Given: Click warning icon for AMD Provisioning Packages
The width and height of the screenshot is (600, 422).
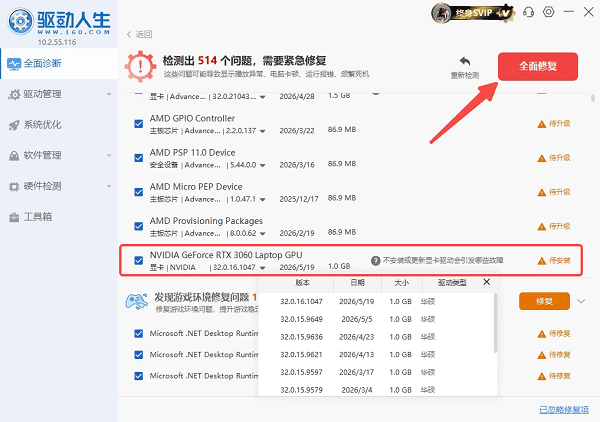Looking at the screenshot, I should click(x=541, y=226).
